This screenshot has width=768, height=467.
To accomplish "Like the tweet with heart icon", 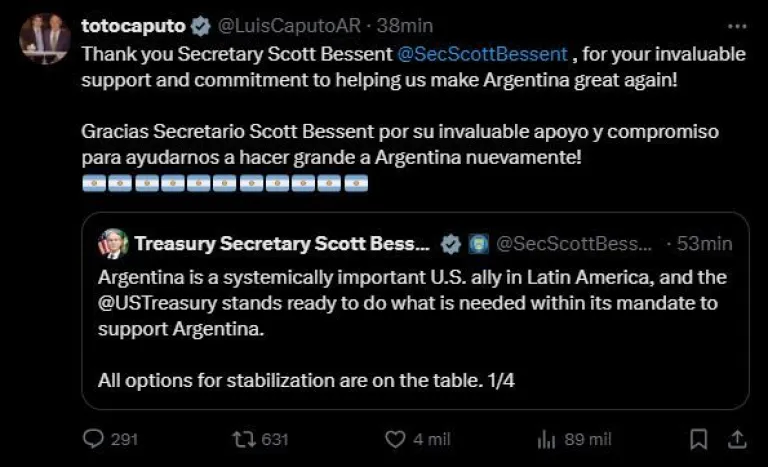I will tap(397, 438).
